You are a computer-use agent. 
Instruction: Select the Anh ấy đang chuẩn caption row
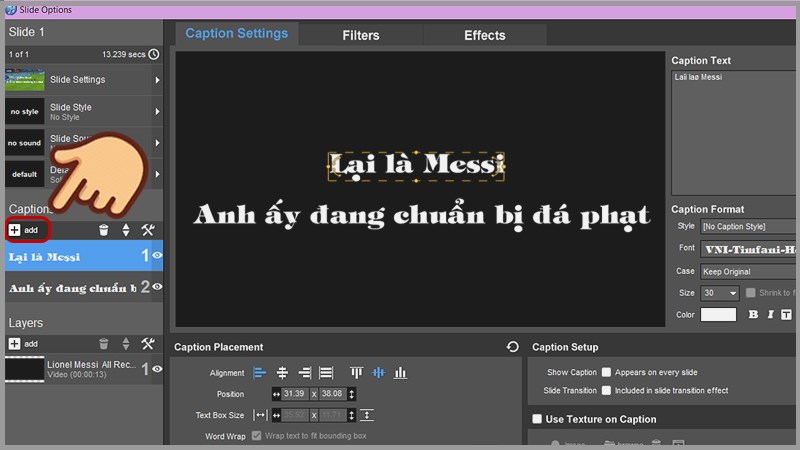tap(84, 287)
